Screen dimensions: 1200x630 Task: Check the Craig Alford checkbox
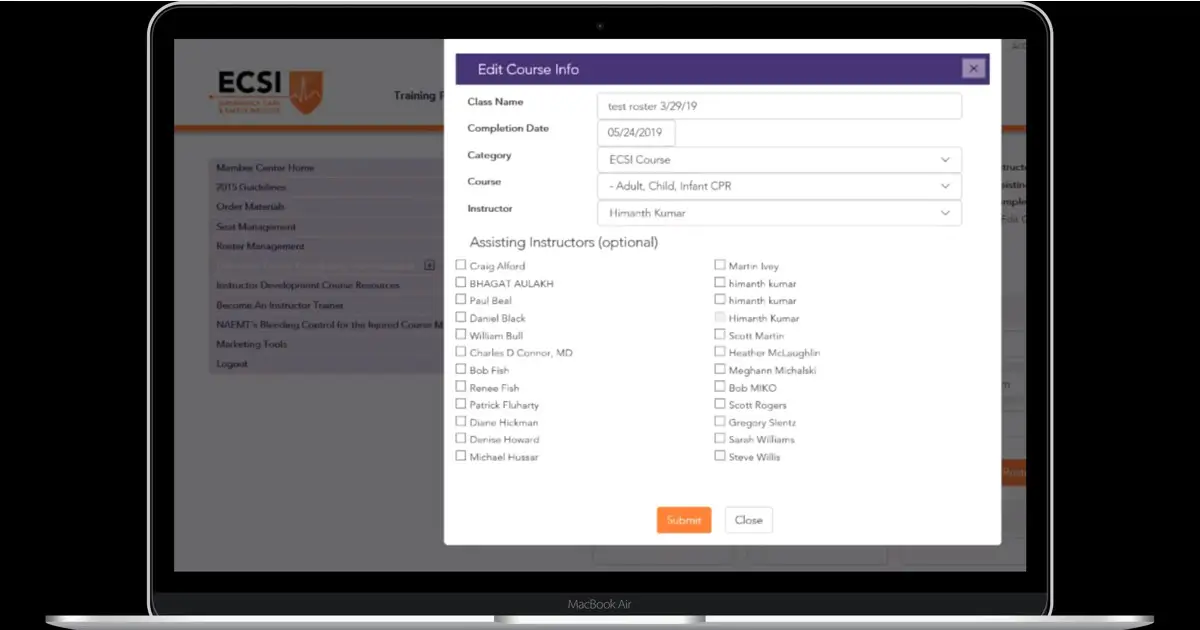tap(461, 265)
